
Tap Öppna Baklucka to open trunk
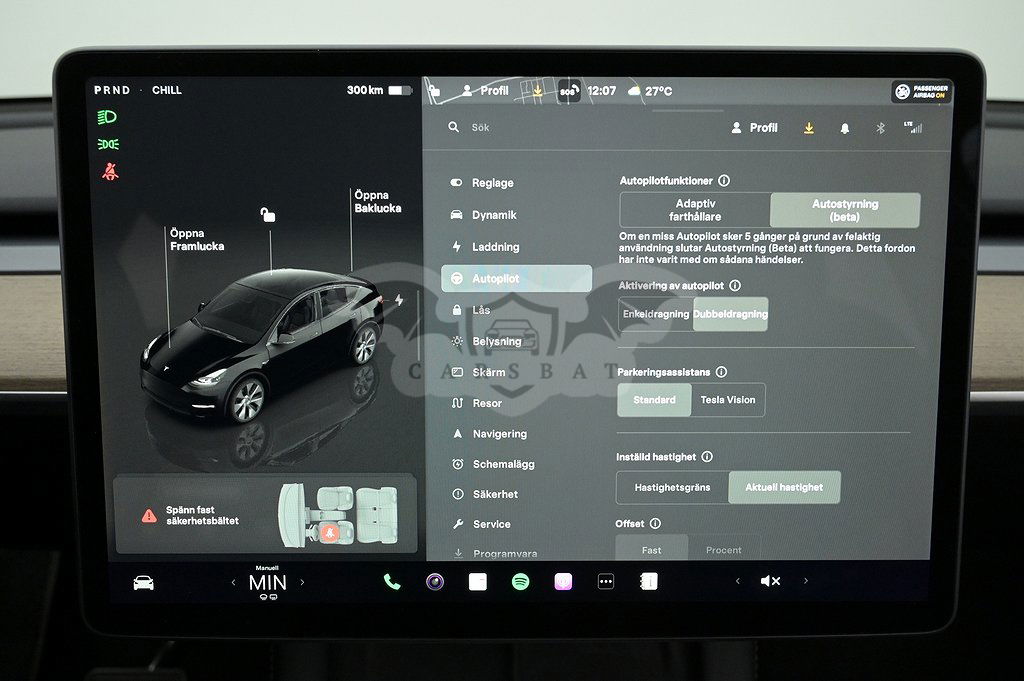click(377, 202)
